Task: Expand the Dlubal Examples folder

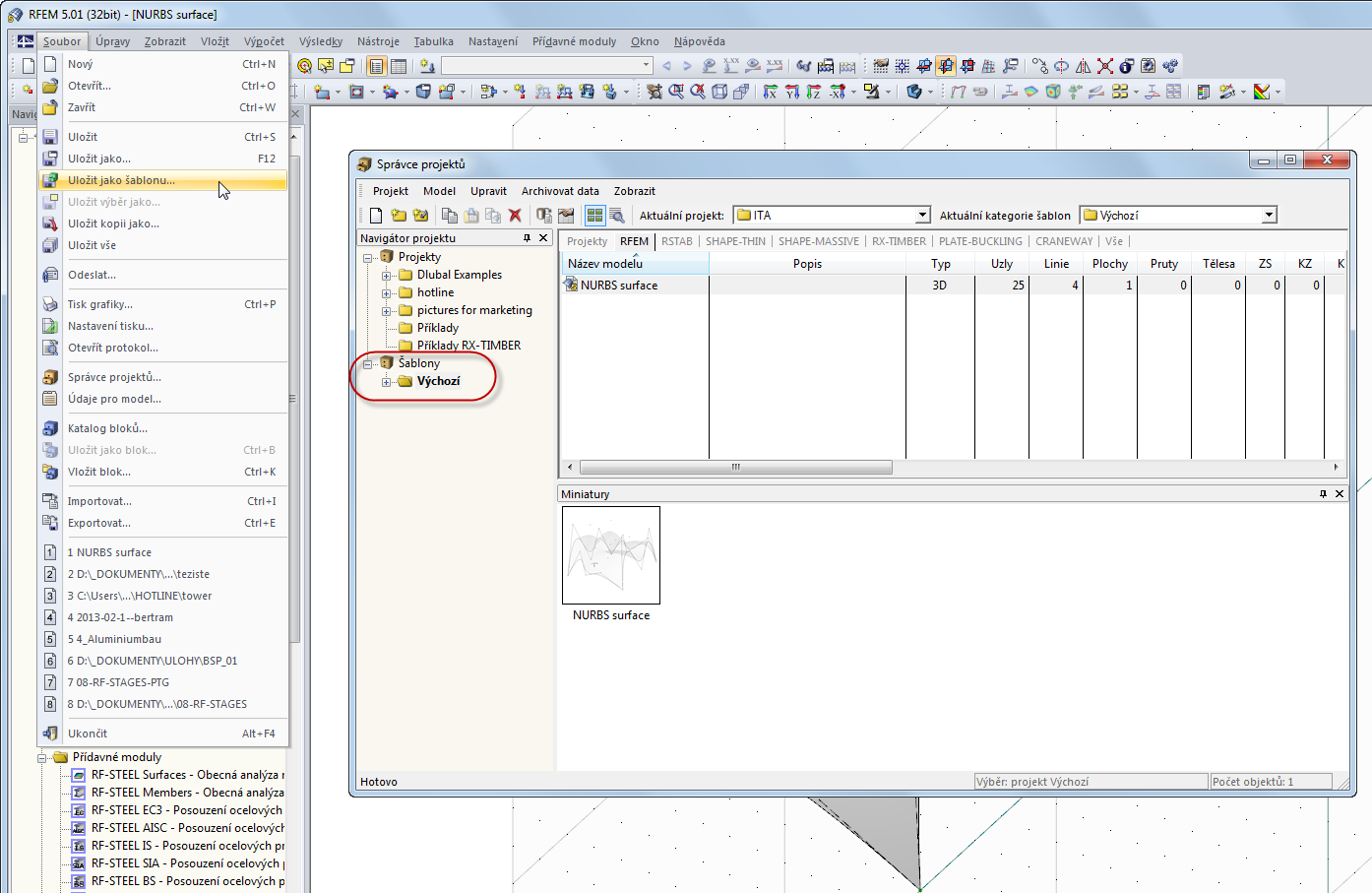Action: pos(386,276)
